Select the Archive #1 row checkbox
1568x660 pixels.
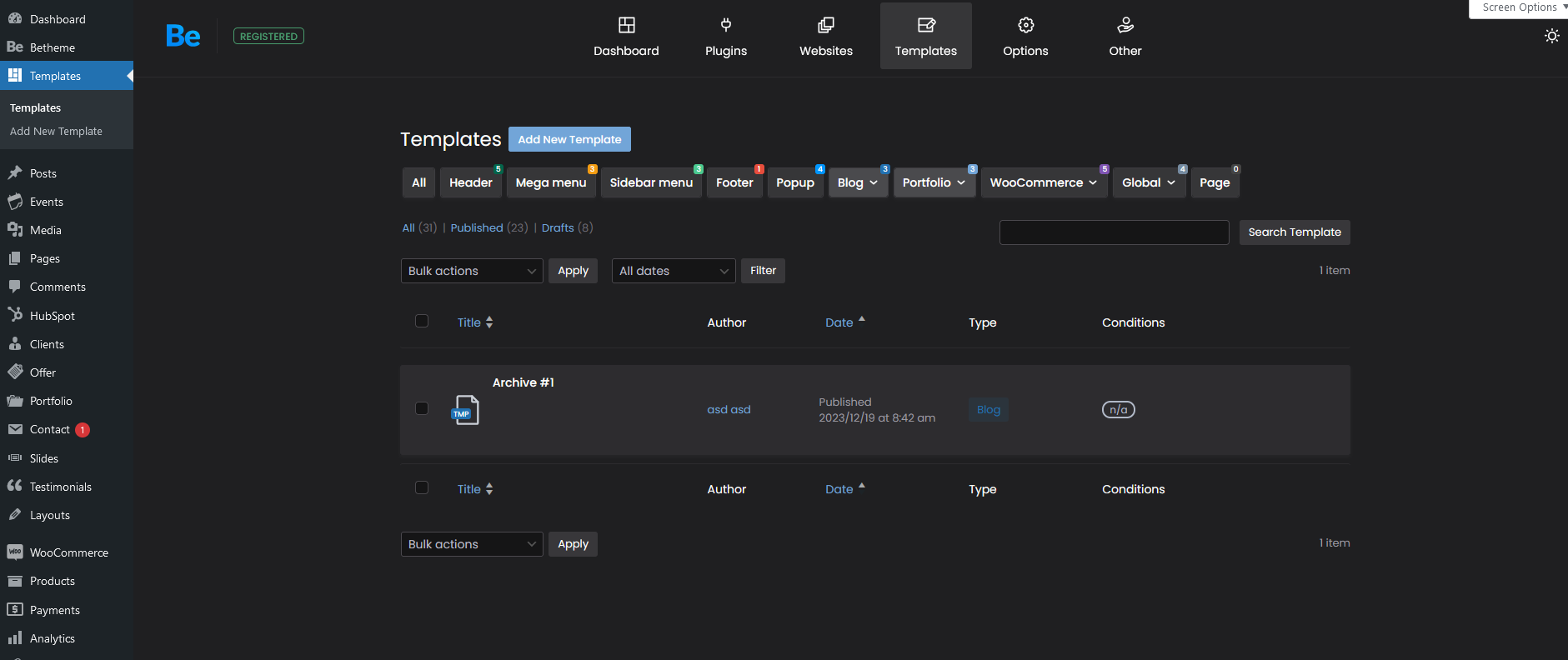422,408
